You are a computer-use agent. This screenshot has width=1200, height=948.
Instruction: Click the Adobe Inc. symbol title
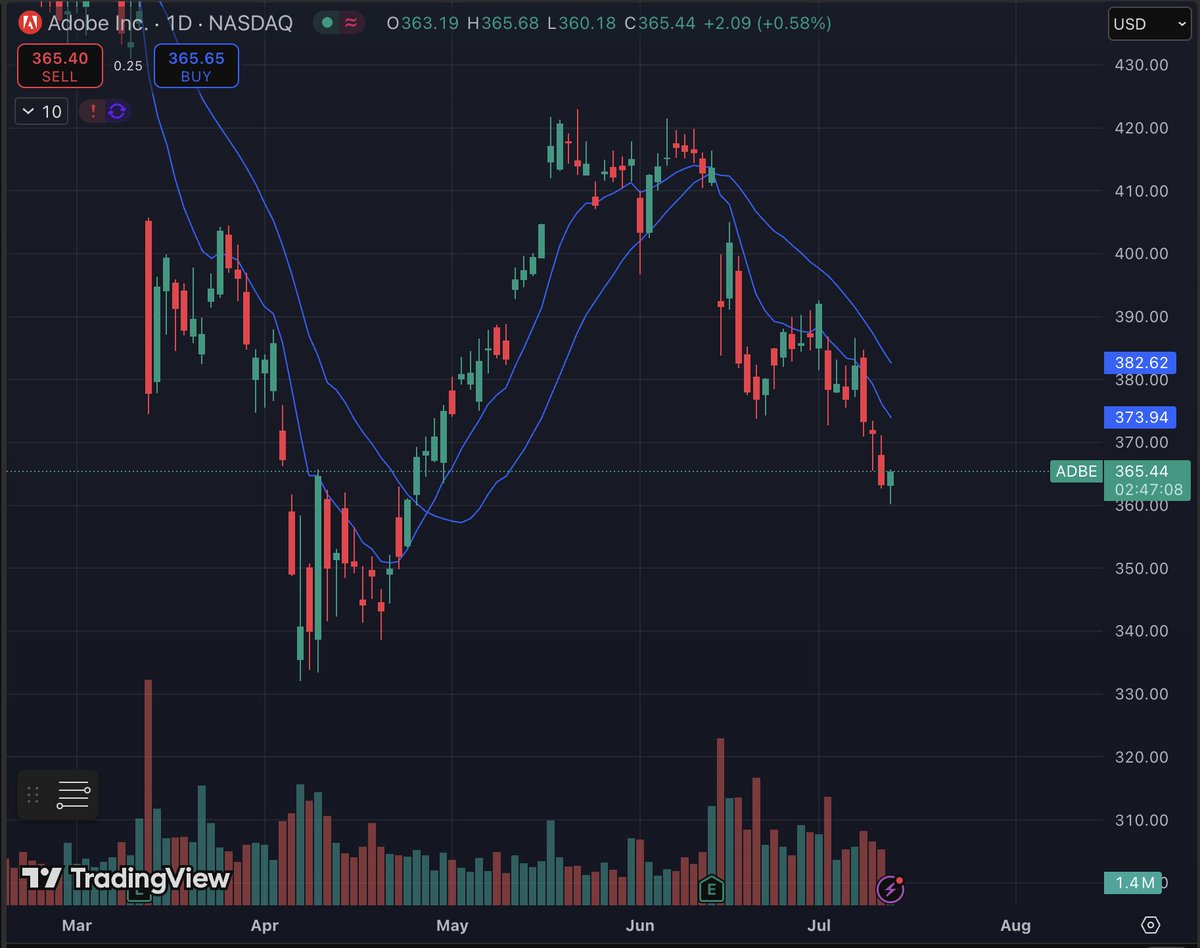[97, 23]
